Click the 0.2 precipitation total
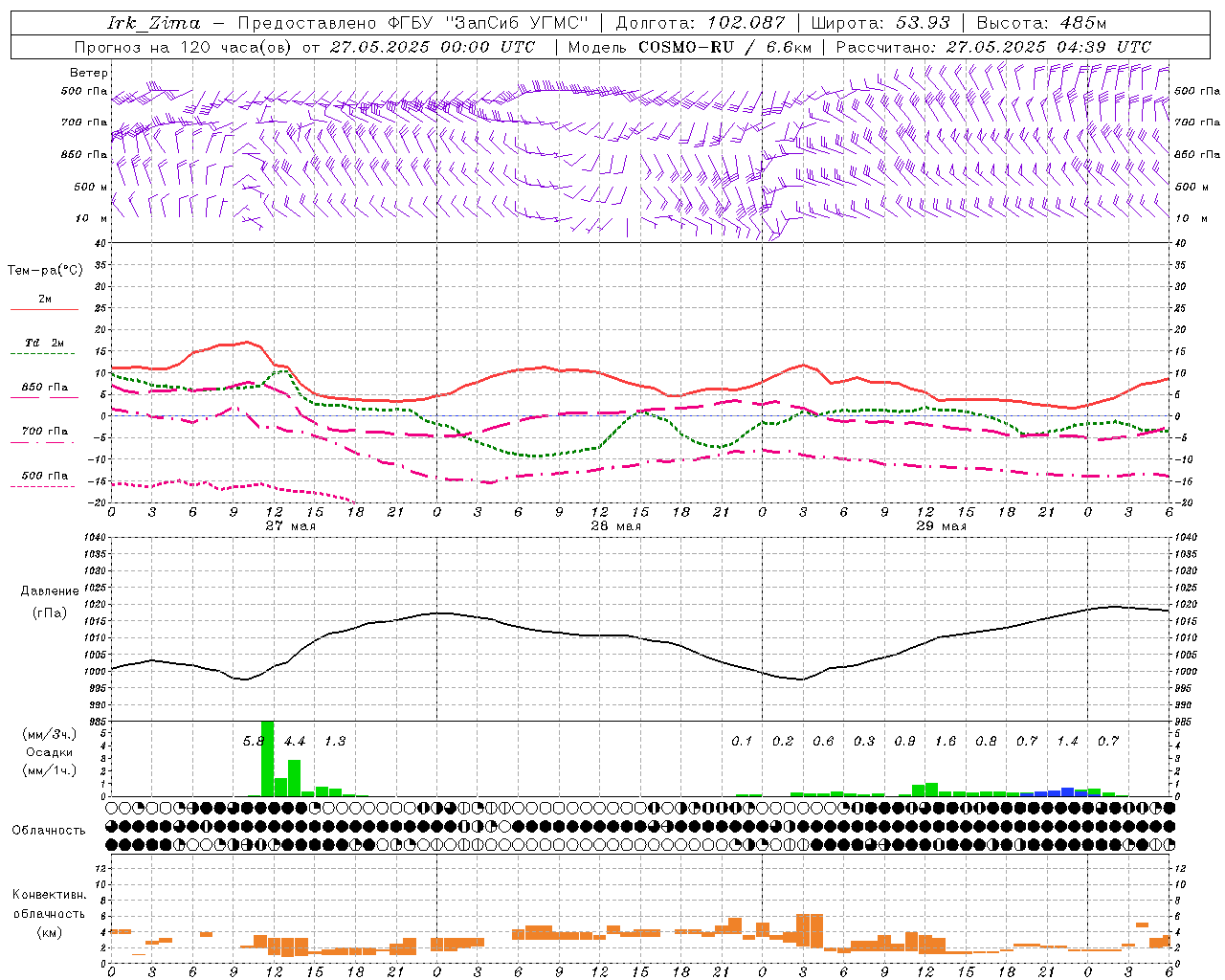This screenshot has width=1225, height=980. [x=783, y=741]
